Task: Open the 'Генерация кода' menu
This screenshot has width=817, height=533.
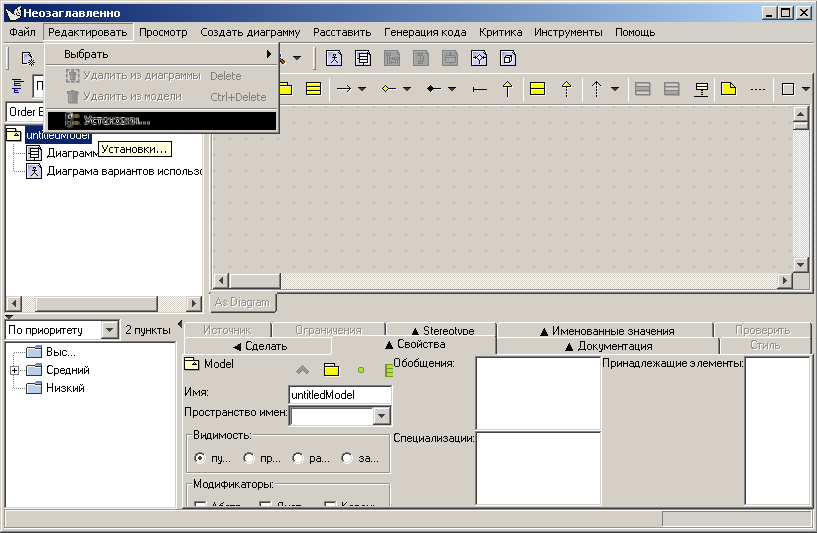Action: tap(425, 32)
